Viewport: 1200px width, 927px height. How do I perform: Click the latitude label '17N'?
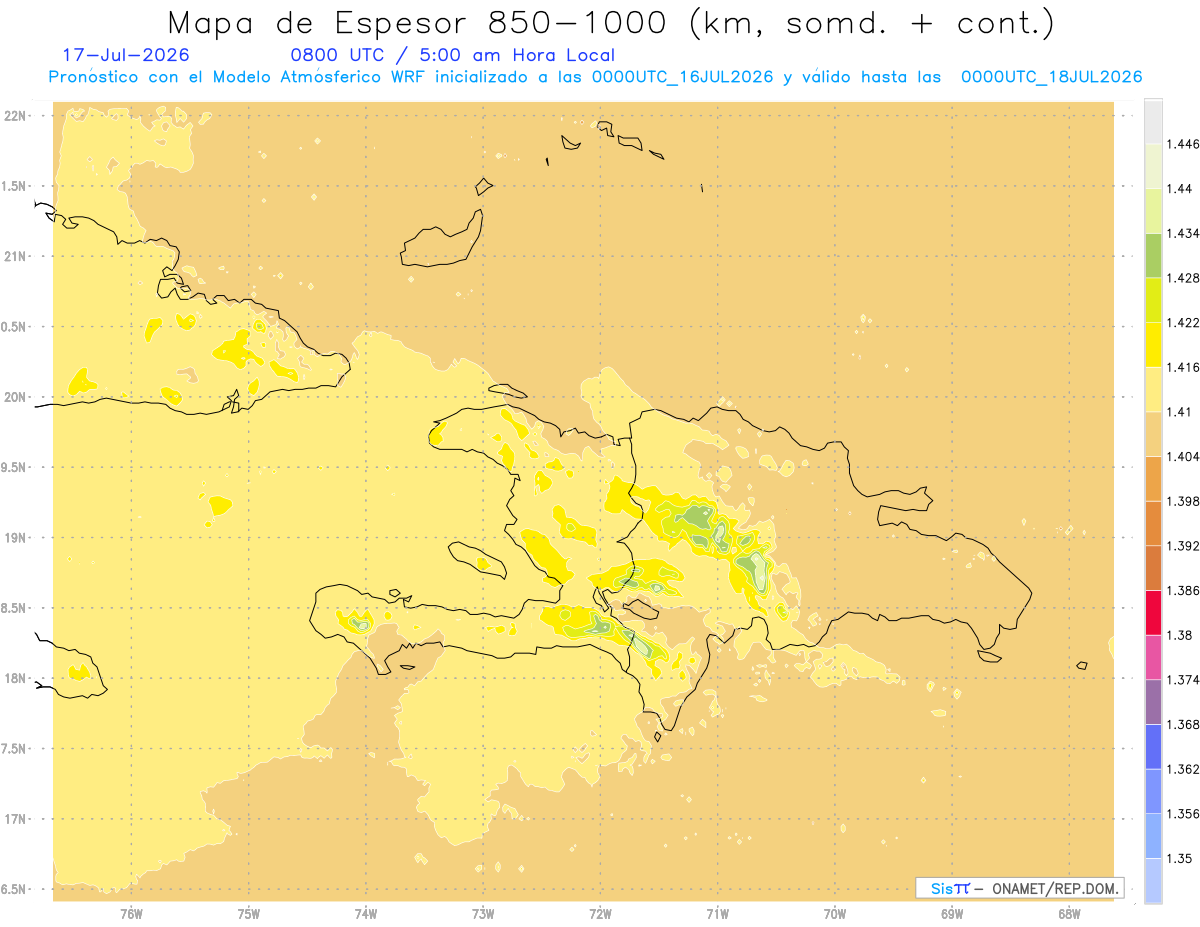(15, 820)
